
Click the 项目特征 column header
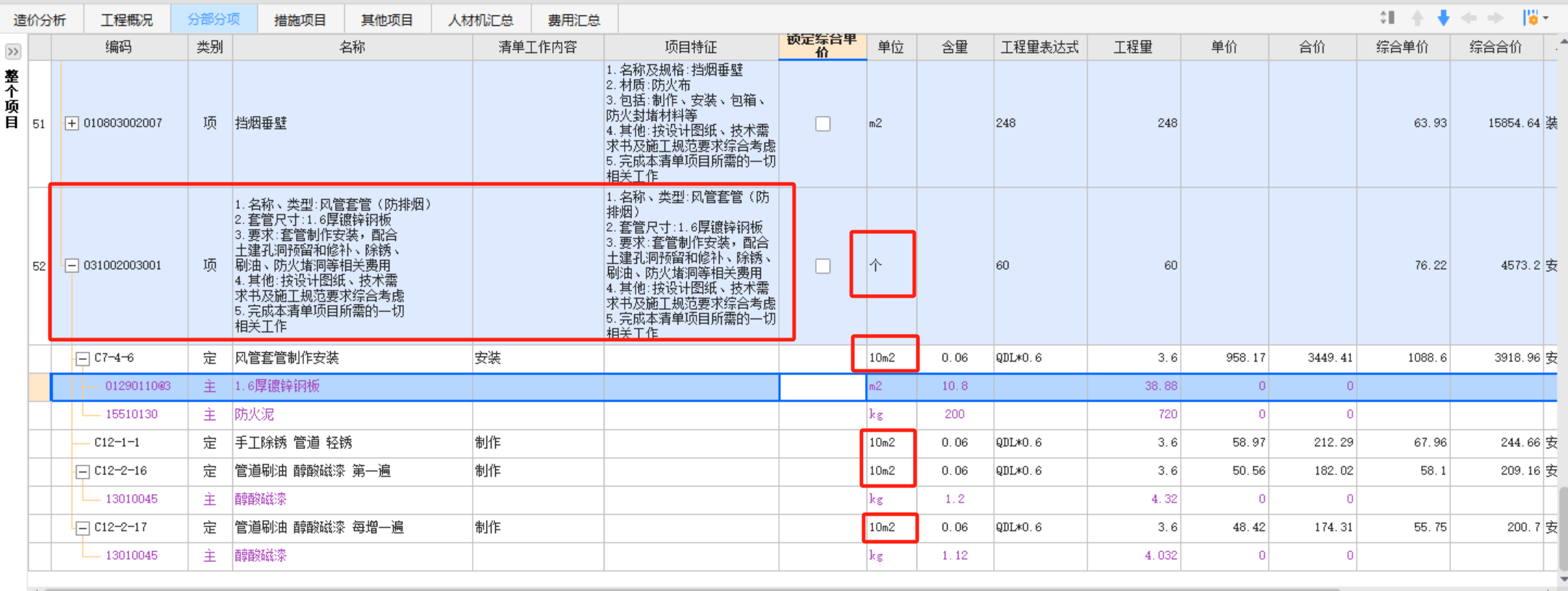691,47
